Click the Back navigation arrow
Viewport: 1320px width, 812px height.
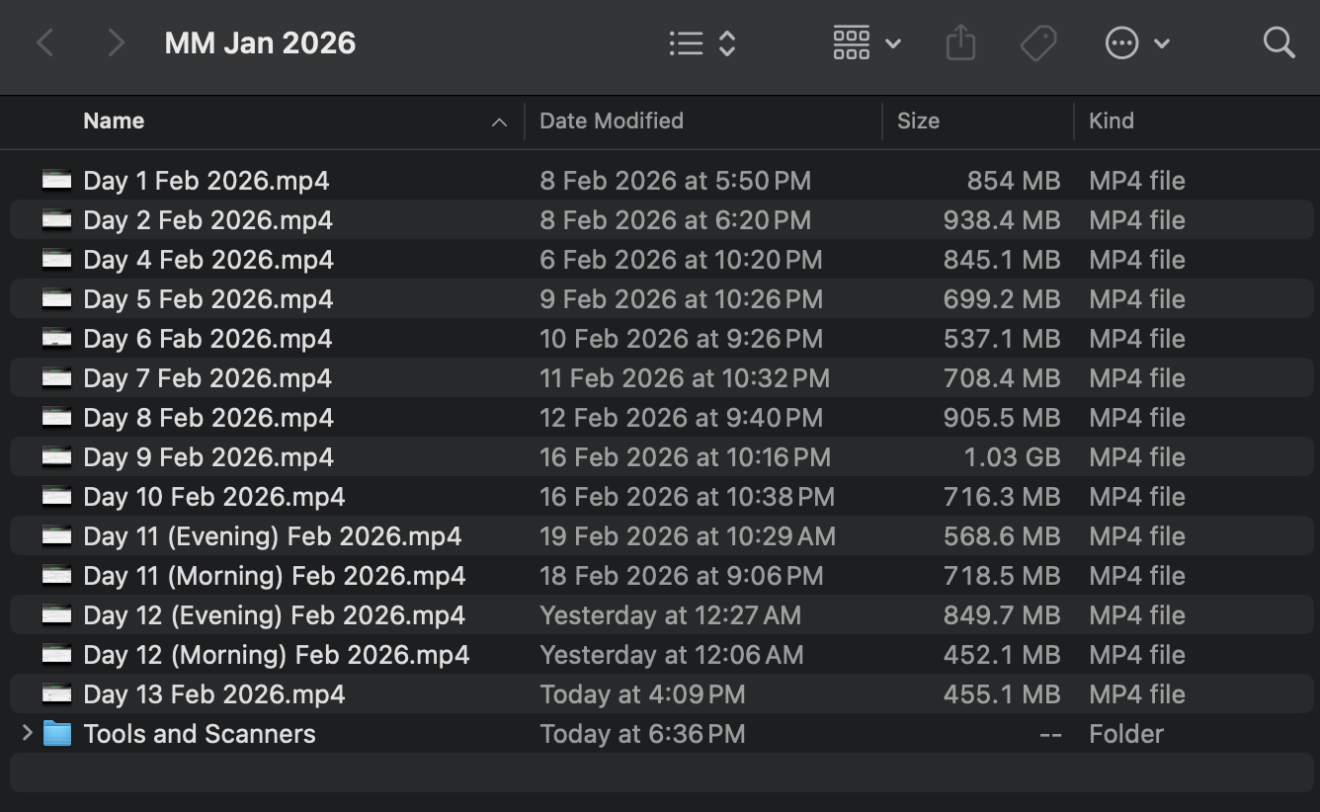point(45,43)
